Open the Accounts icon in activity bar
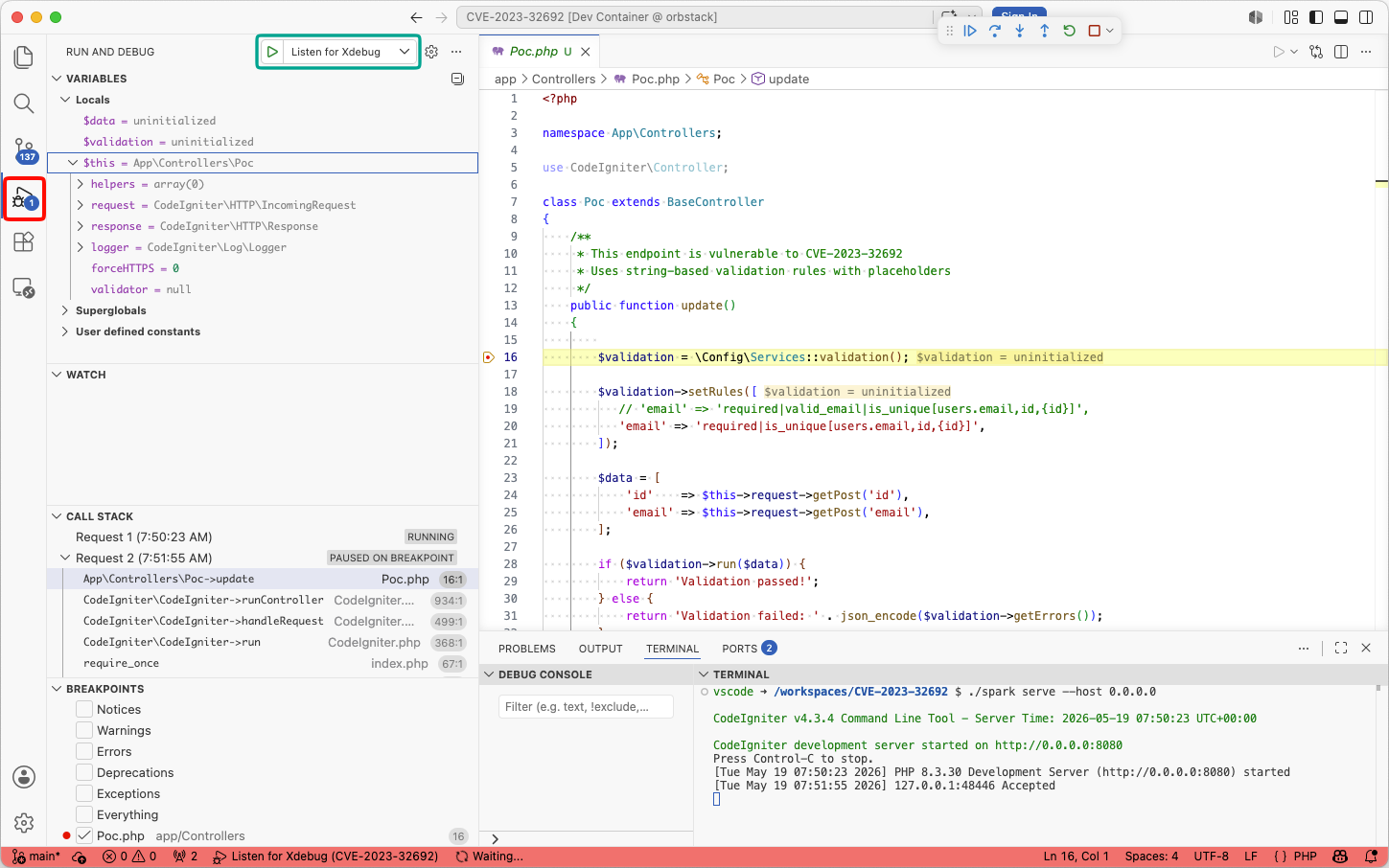This screenshot has width=1389, height=868. (x=24, y=777)
